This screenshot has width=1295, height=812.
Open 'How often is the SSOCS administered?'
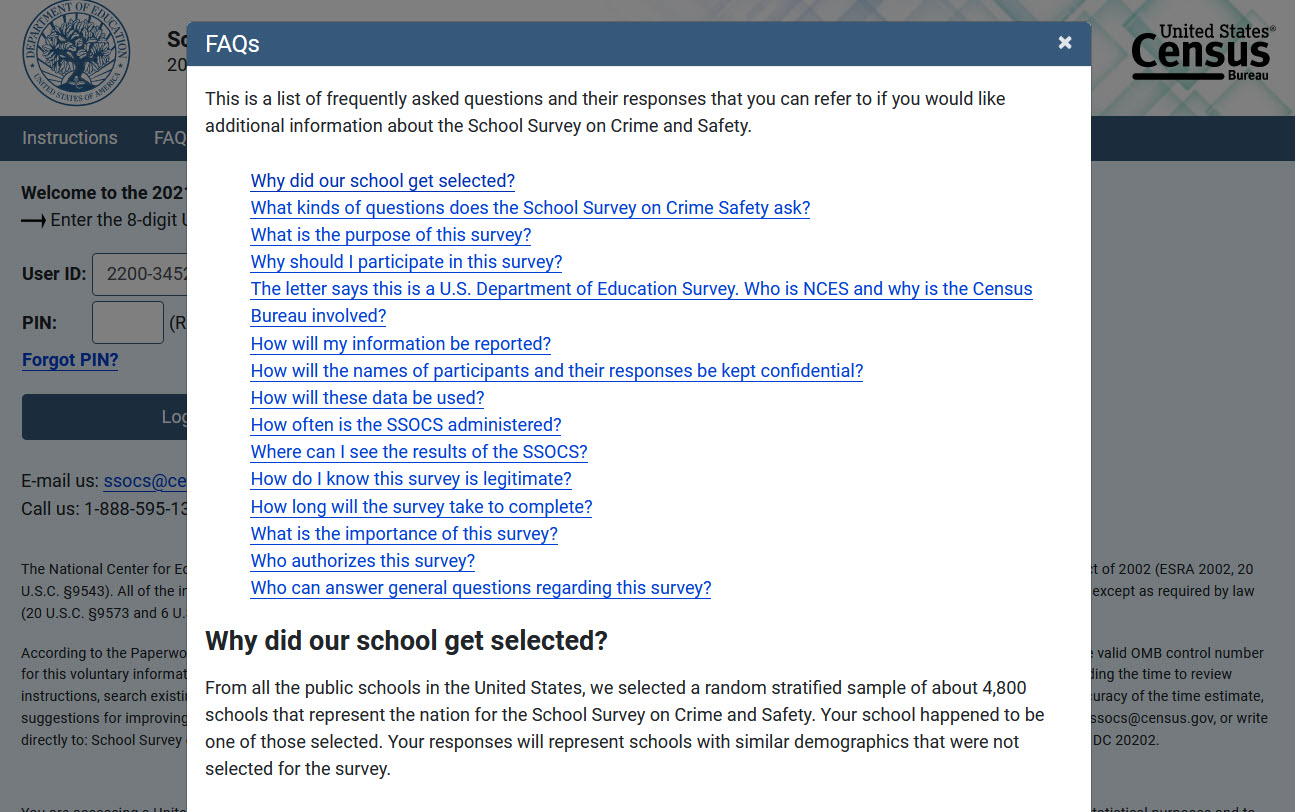coord(406,425)
